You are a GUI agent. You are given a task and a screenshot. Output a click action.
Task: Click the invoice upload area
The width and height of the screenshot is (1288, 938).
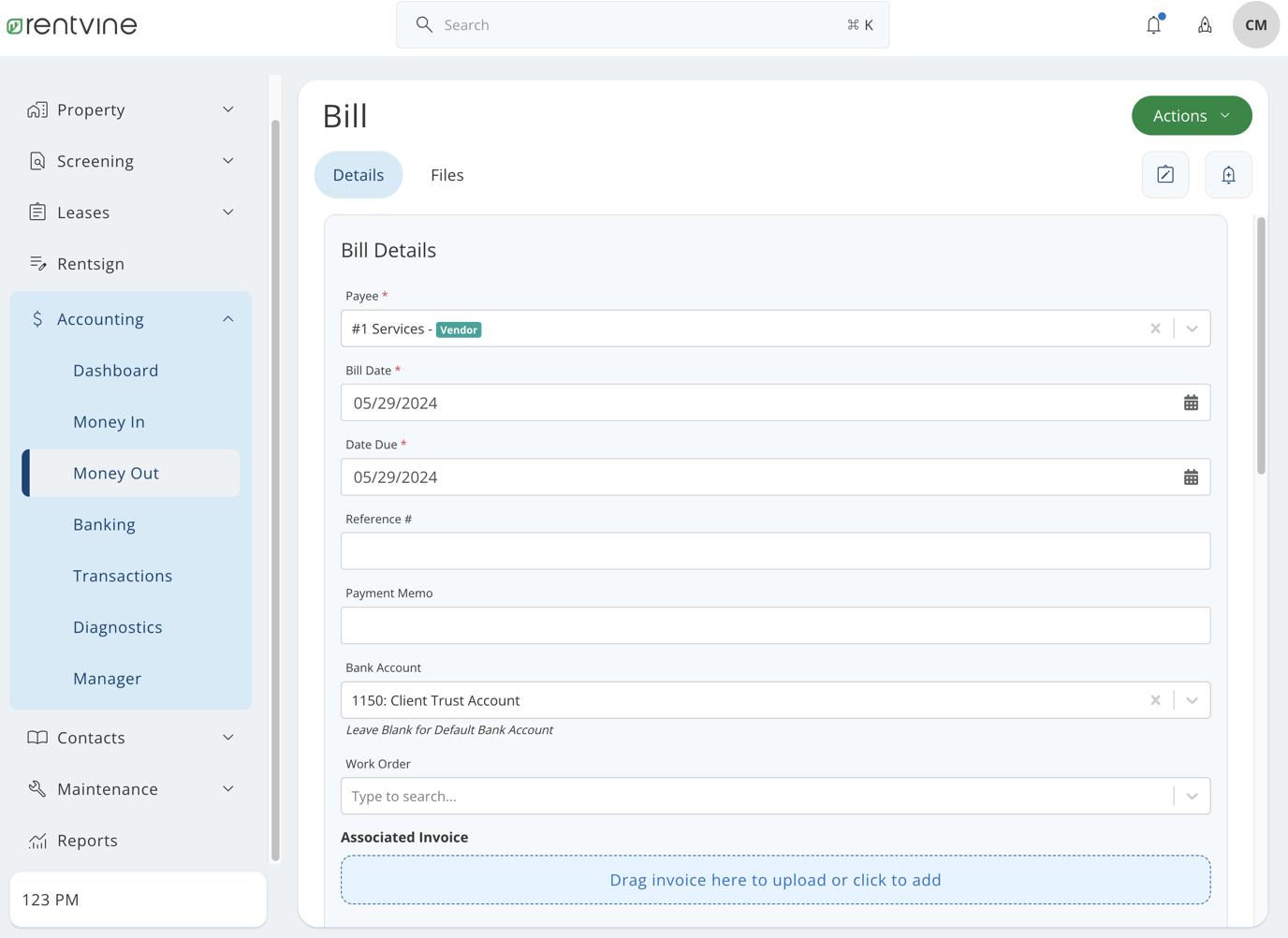(x=775, y=879)
